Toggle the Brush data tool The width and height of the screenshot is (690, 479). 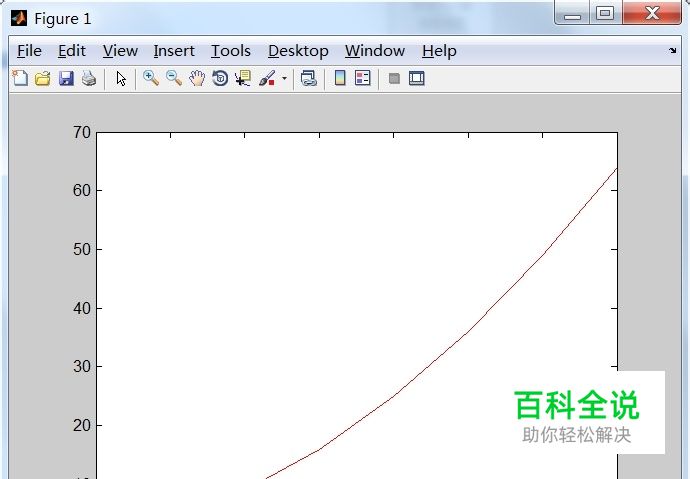tap(267, 79)
